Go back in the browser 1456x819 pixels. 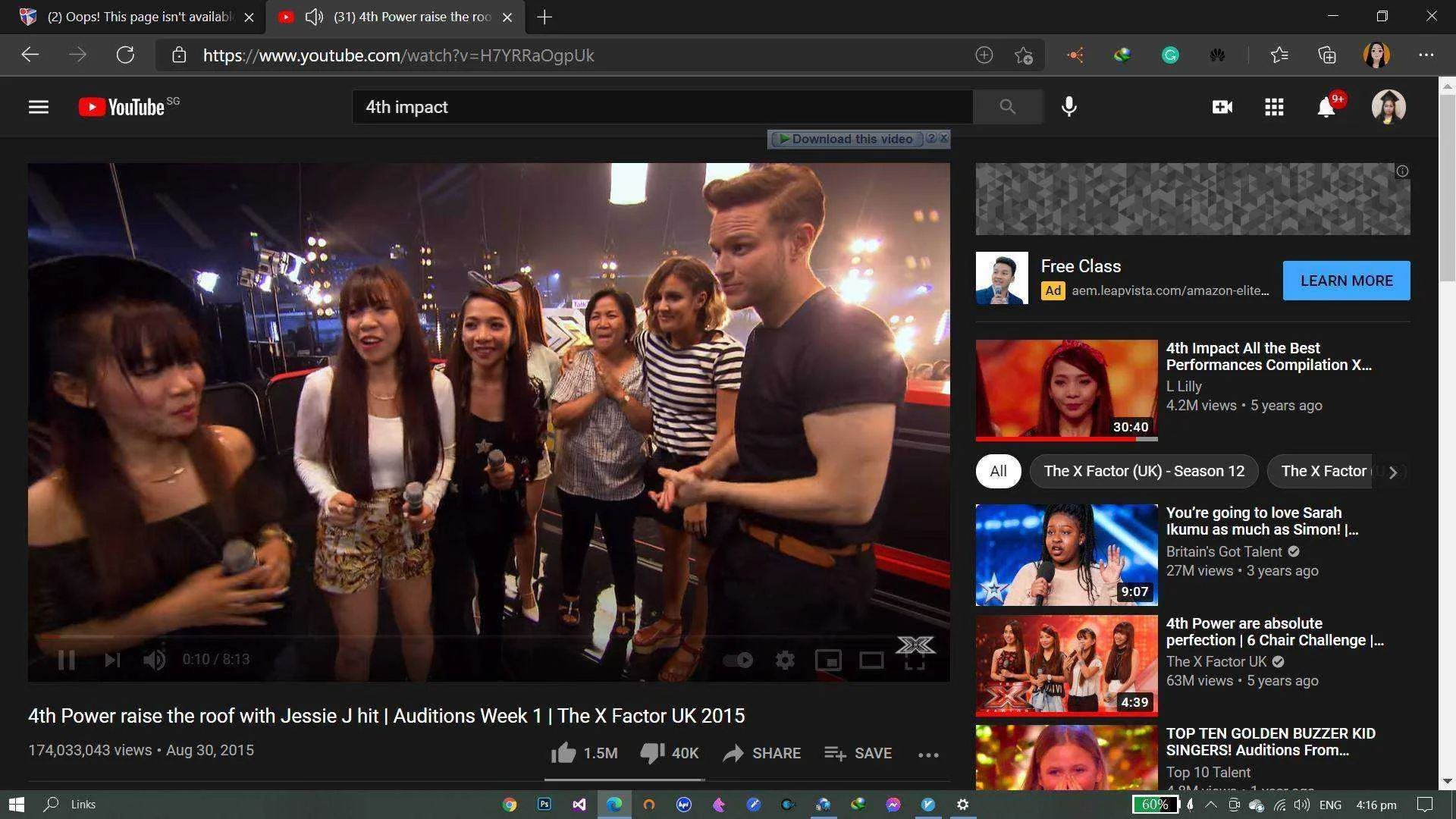(30, 55)
